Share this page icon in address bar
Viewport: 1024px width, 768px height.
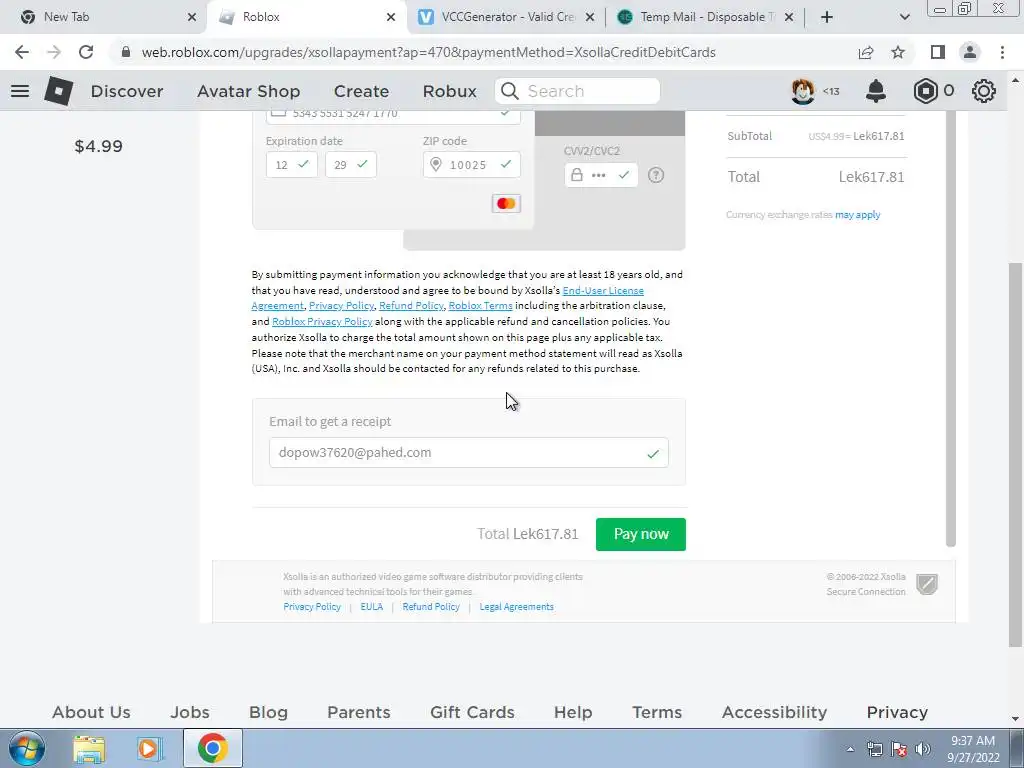tap(866, 52)
